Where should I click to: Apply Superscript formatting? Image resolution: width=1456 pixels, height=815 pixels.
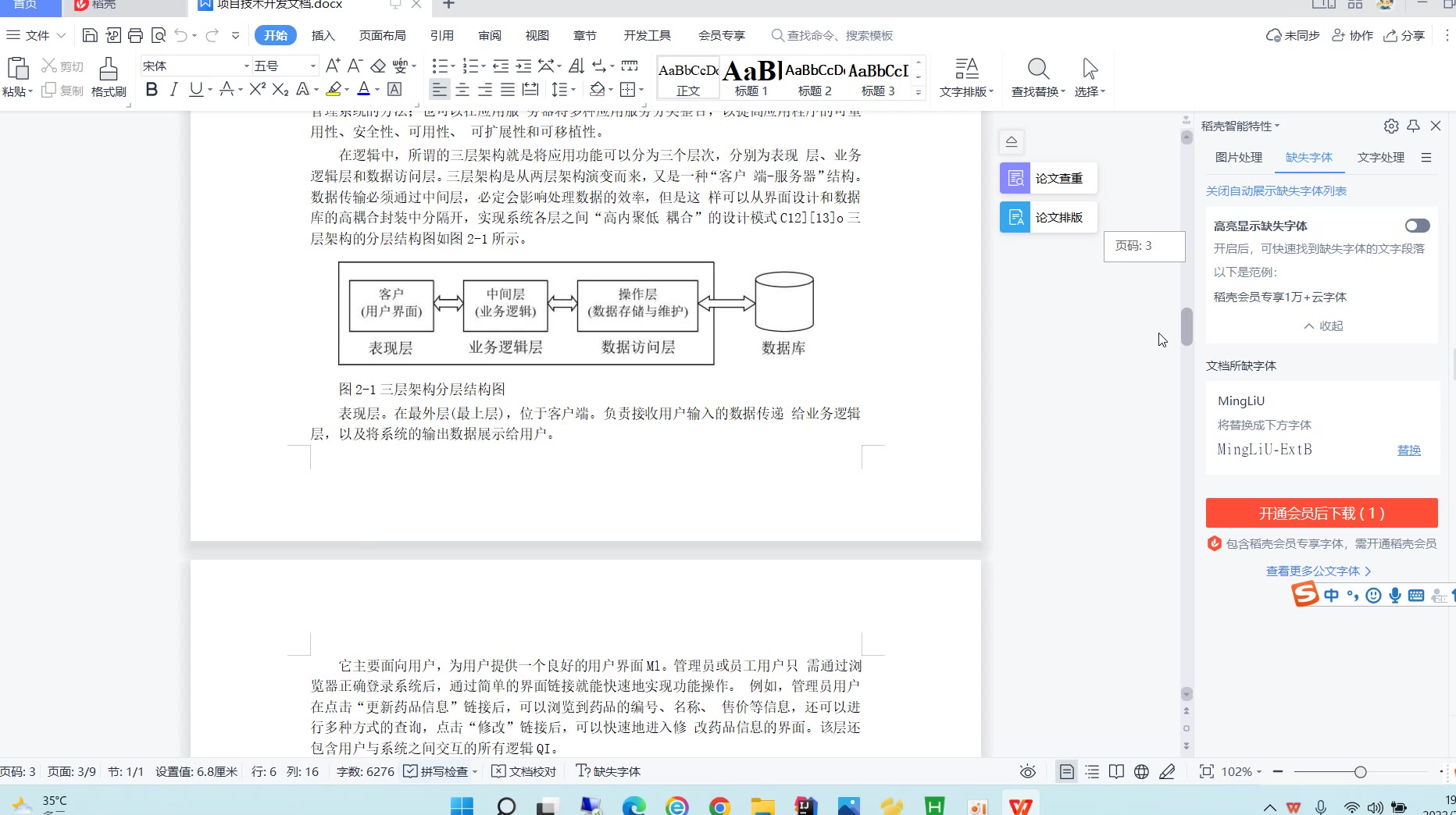pos(258,90)
